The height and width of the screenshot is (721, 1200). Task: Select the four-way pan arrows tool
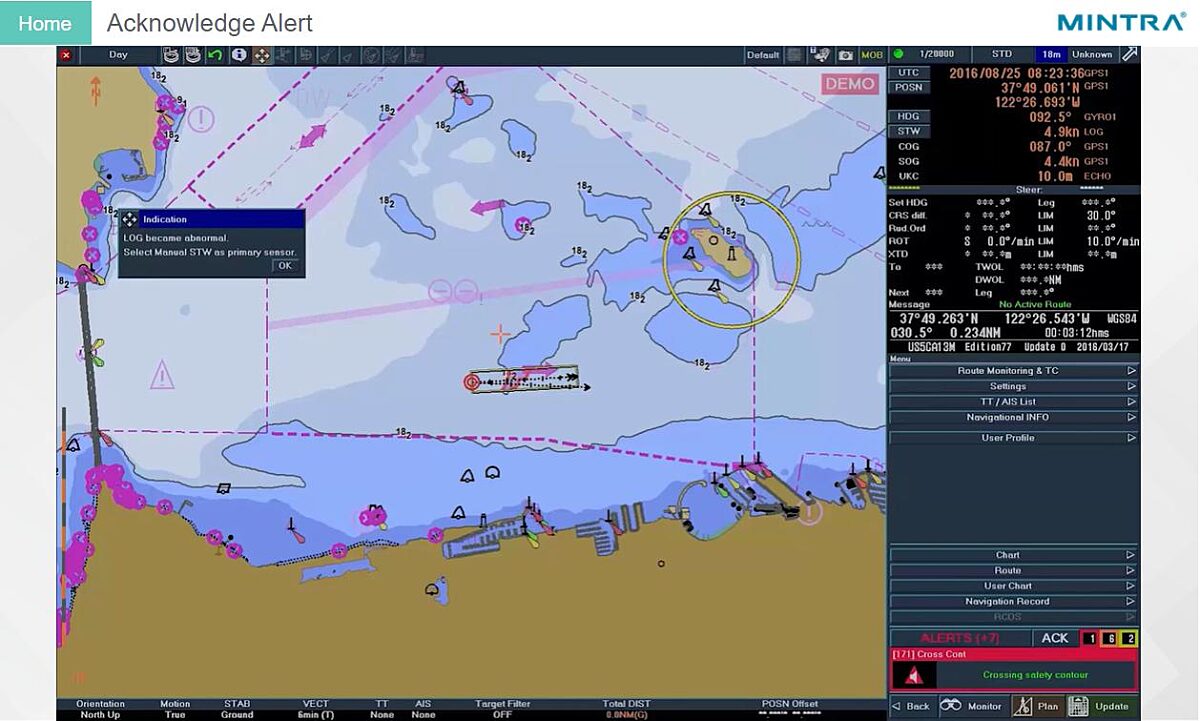pos(262,55)
